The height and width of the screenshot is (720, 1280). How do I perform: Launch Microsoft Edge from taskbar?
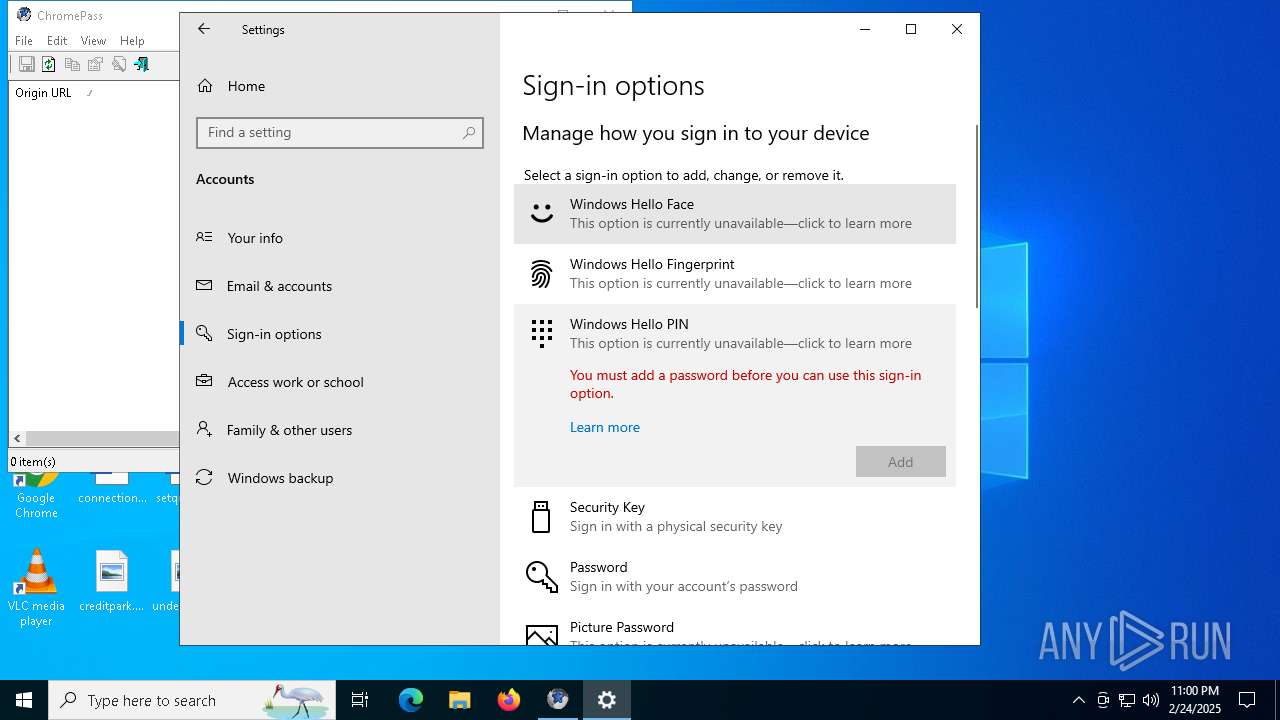[411, 700]
